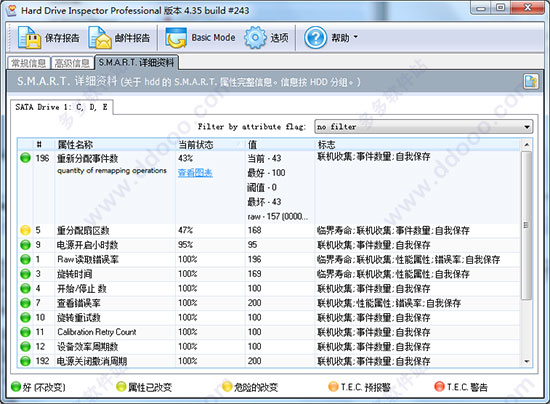Click the 值 column header

click(252, 144)
